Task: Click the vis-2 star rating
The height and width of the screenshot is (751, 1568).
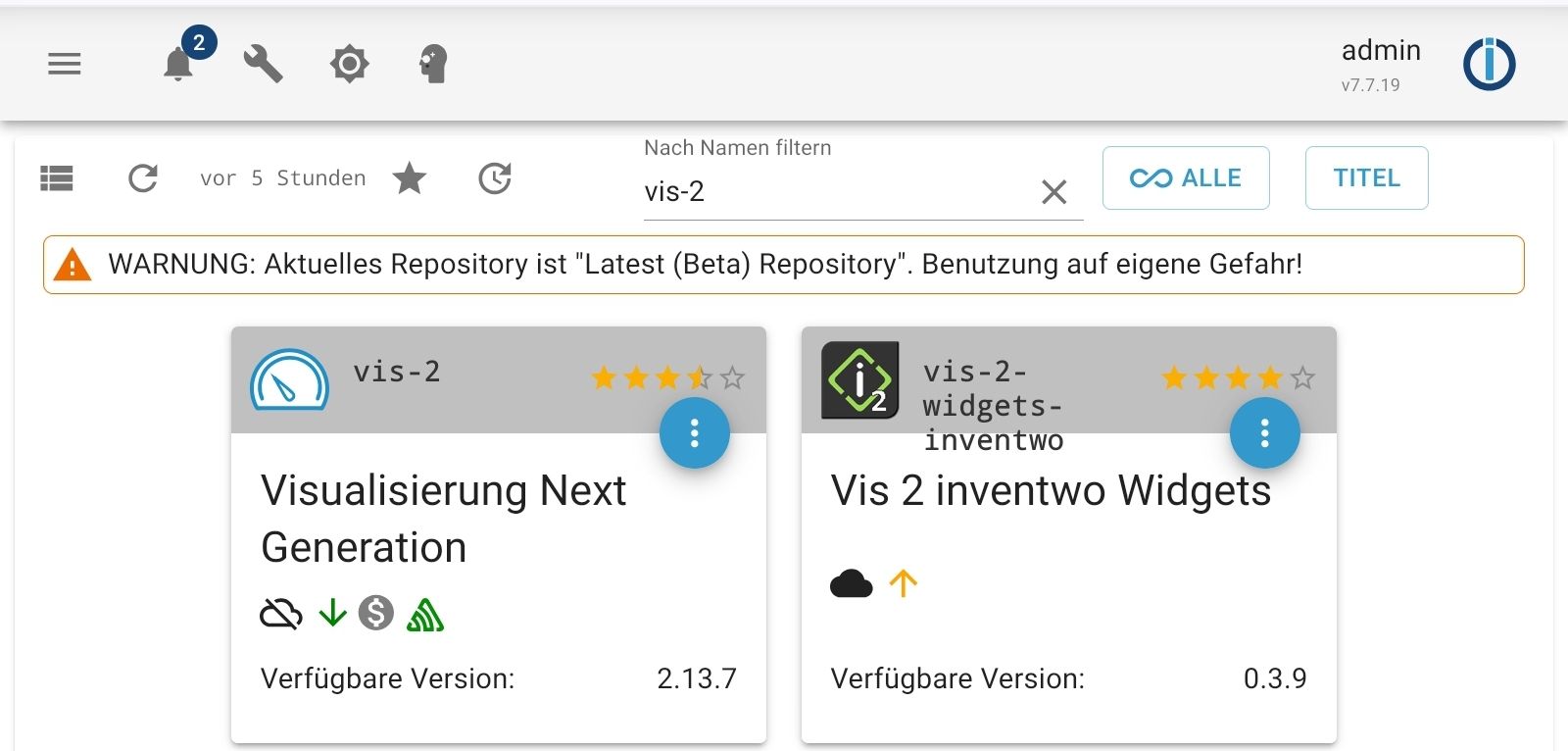Action: 667,377
